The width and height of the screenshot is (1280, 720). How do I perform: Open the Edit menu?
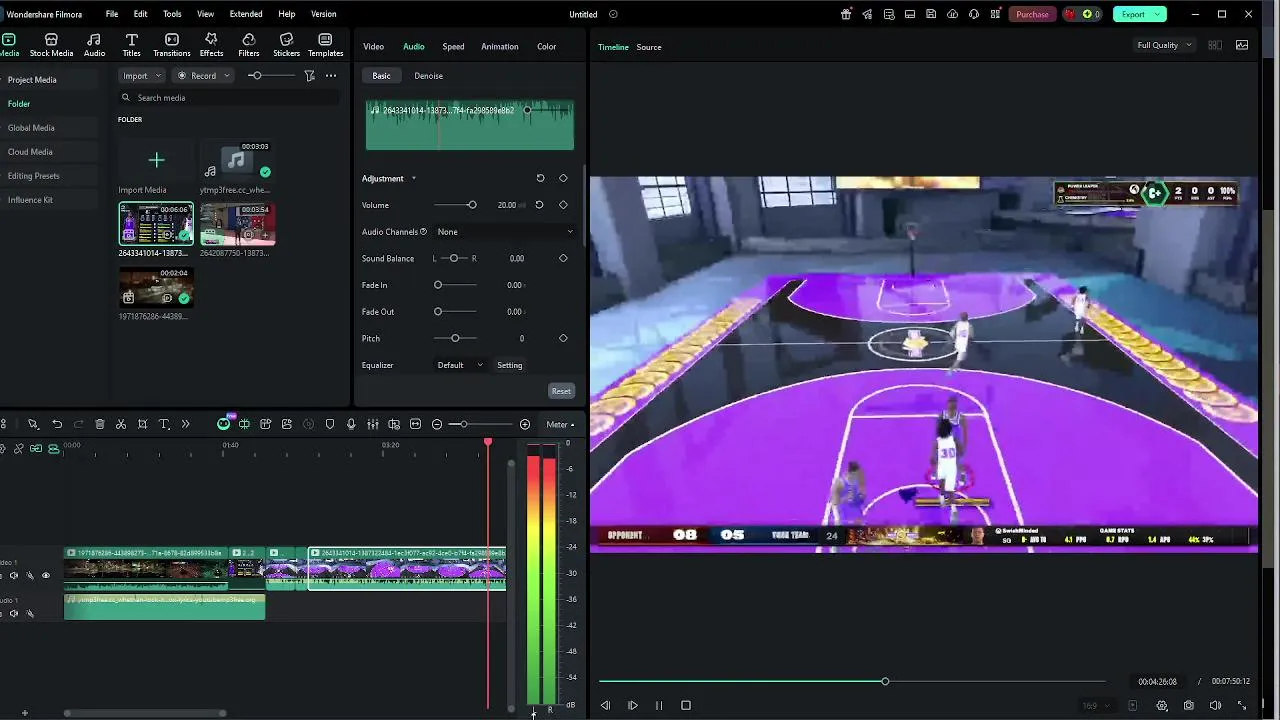(x=140, y=14)
